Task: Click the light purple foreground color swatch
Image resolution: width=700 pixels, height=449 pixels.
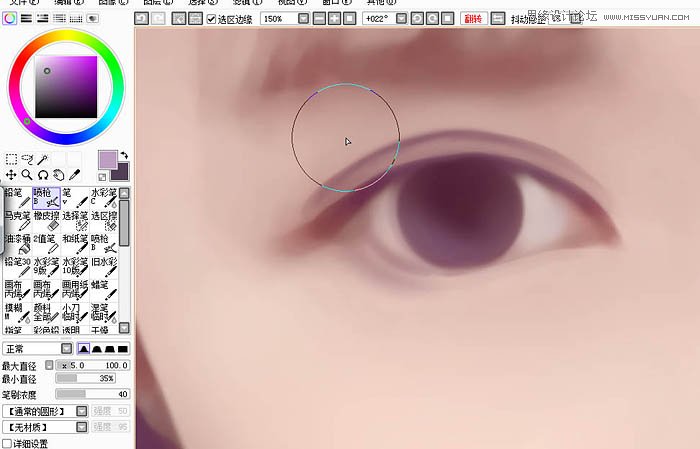Action: pos(108,160)
